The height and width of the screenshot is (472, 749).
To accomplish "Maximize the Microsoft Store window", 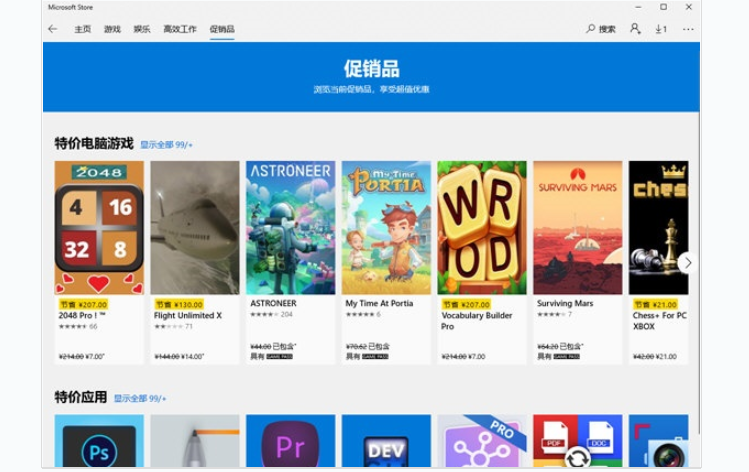I will [663, 7].
